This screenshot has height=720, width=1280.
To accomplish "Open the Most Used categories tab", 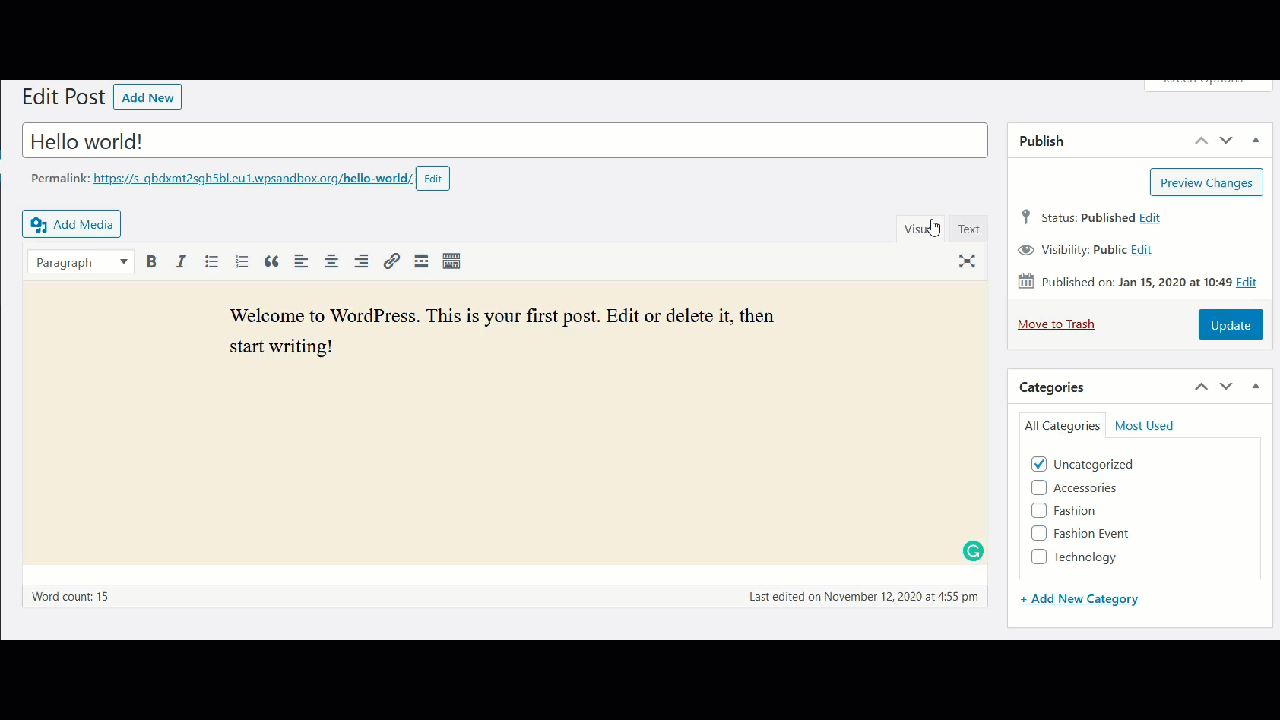I will 1143,425.
